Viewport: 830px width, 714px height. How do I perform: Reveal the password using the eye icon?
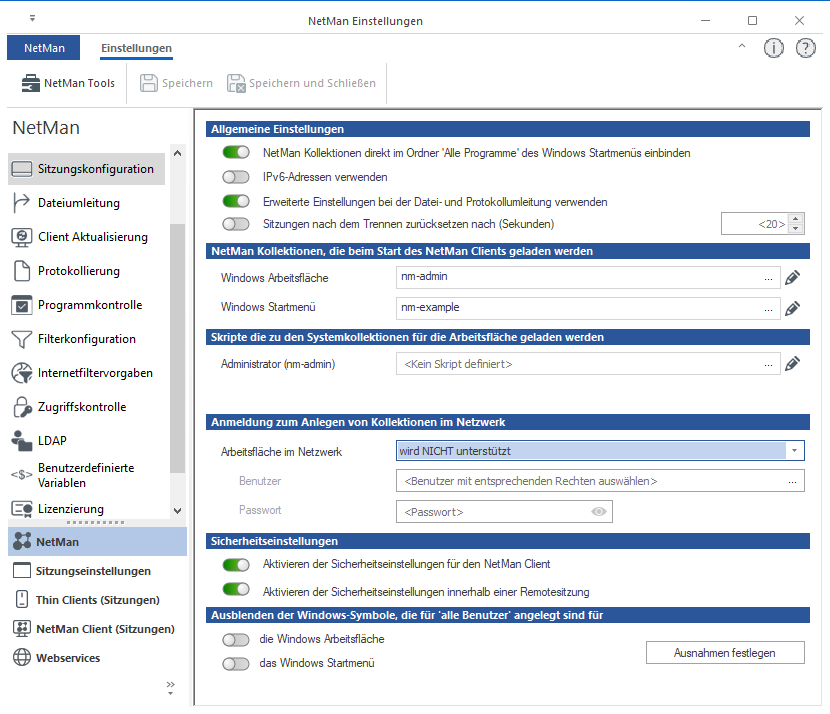(597, 511)
